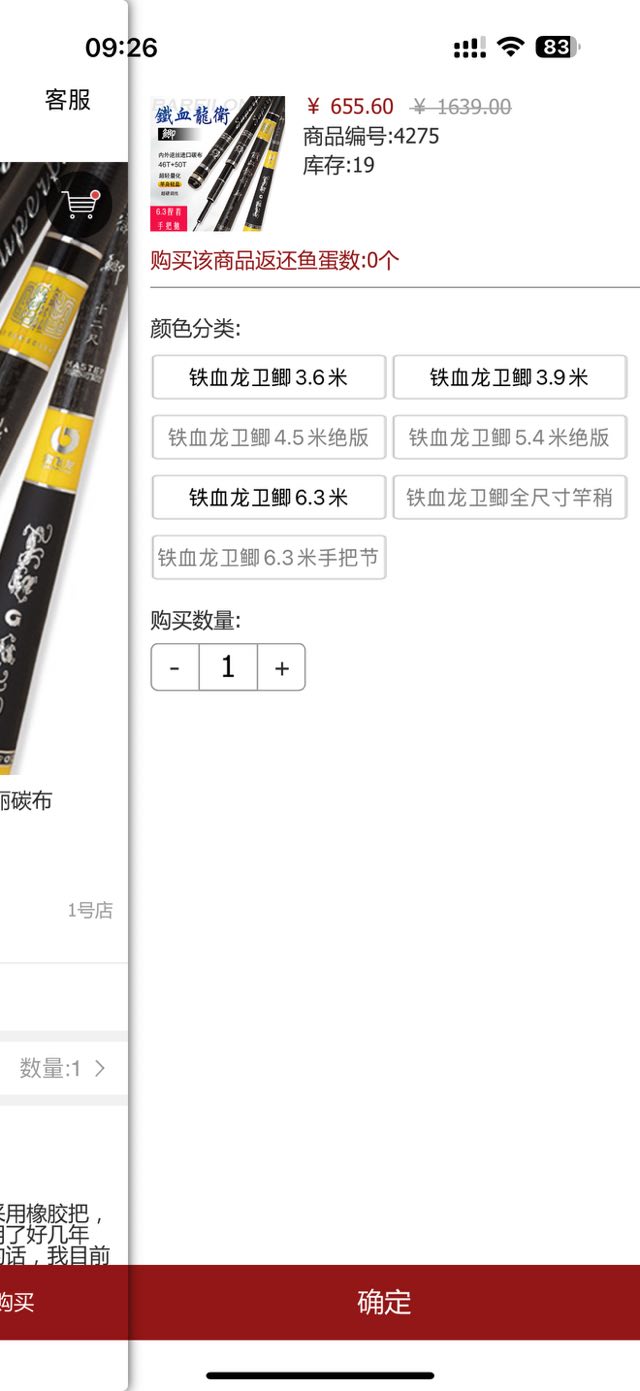Pick the 铁血龙卫鲫 6.3米 option

point(268,497)
